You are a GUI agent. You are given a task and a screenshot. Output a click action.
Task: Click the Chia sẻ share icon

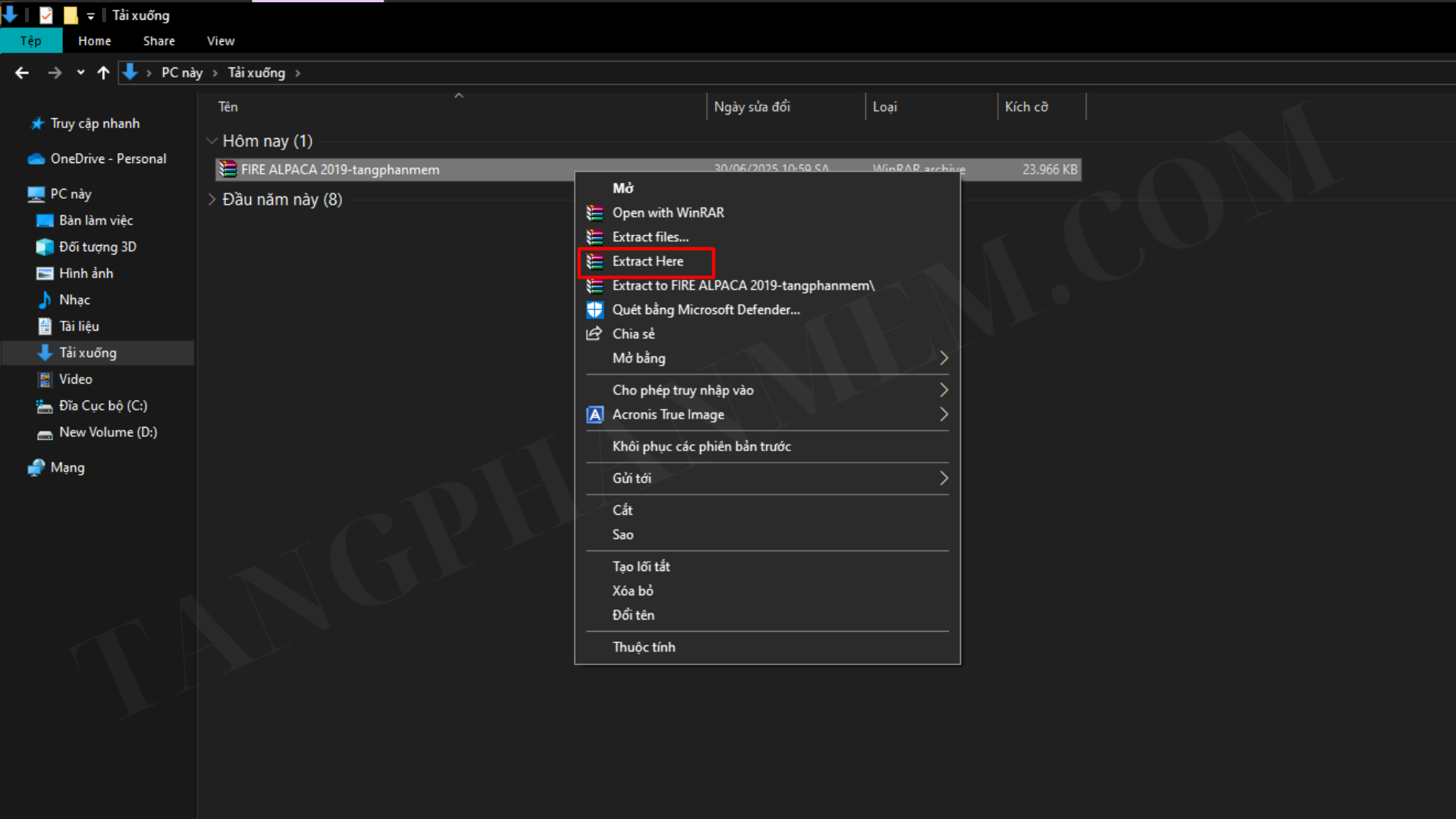595,334
